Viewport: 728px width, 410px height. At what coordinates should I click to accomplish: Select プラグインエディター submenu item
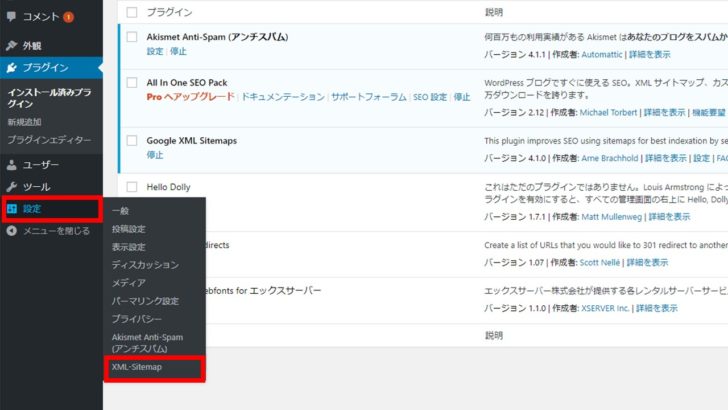(x=49, y=140)
